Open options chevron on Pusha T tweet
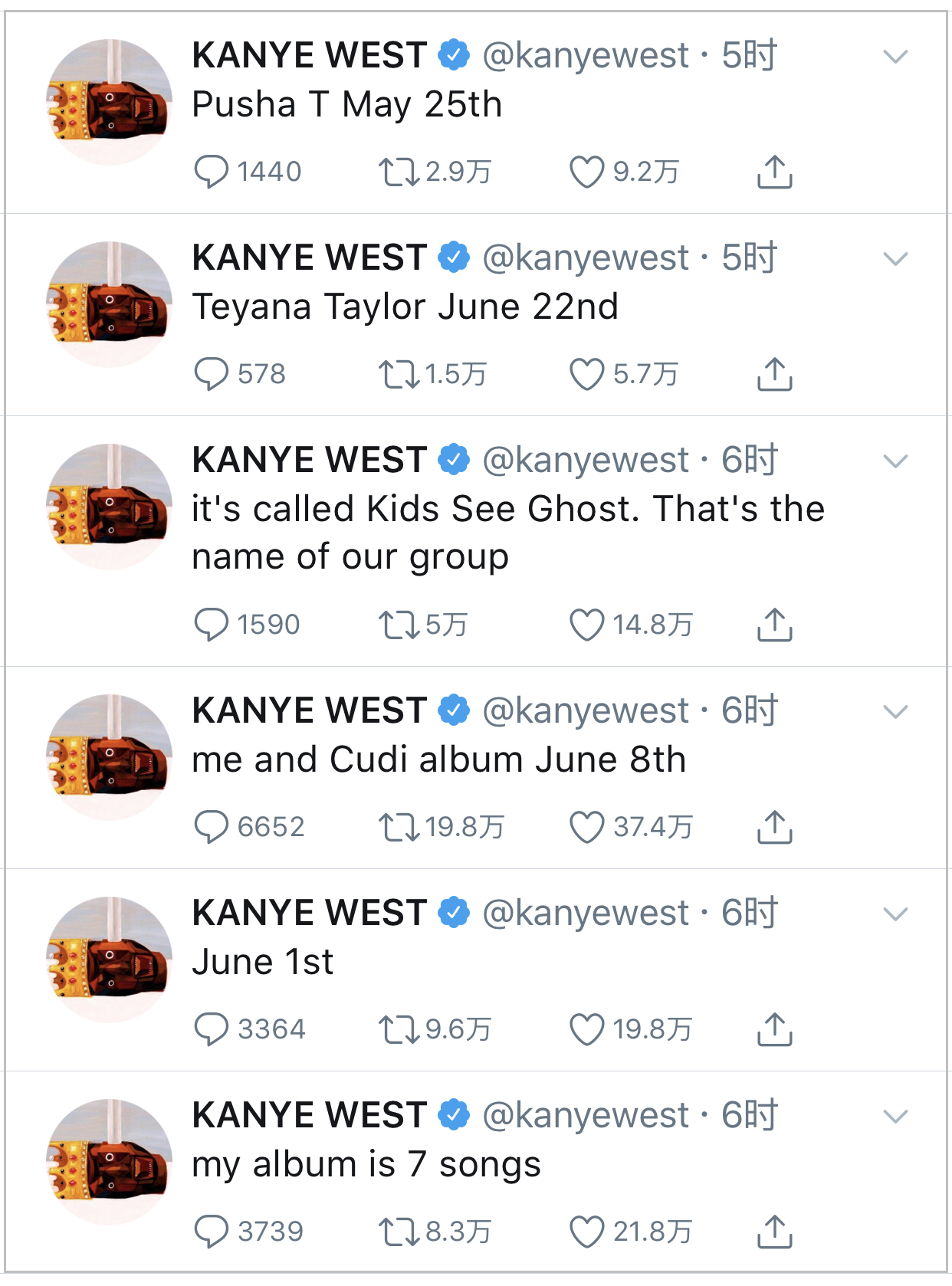 coord(895,56)
